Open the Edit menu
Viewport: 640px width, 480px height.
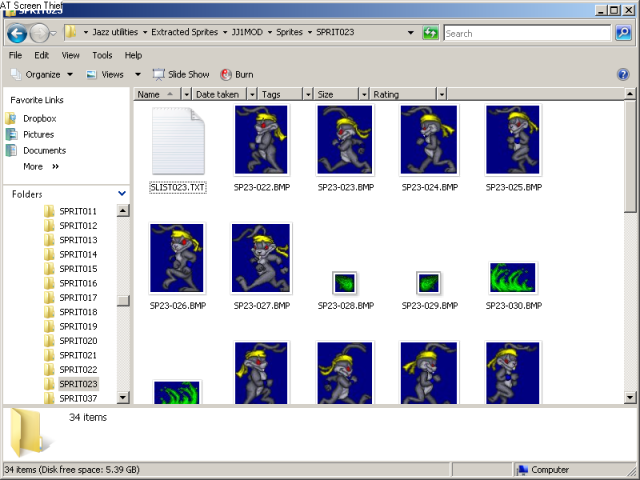41,55
